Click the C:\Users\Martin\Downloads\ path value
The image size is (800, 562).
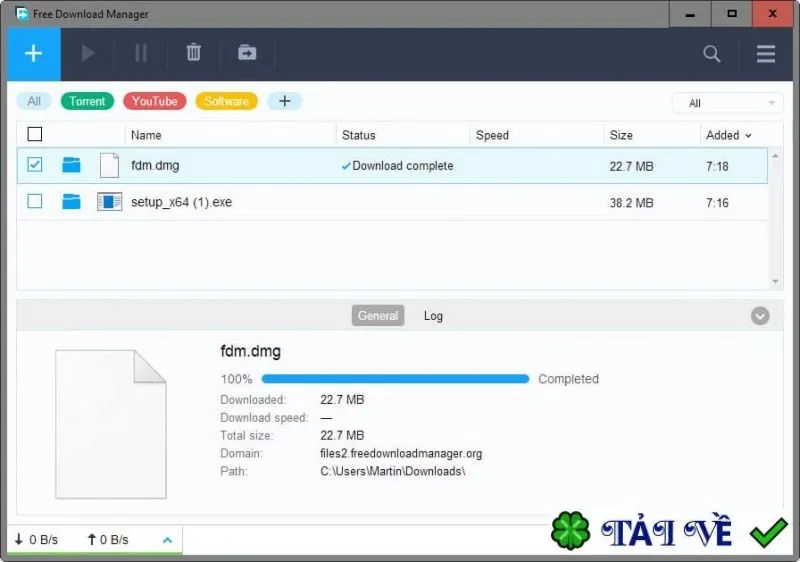pos(393,471)
